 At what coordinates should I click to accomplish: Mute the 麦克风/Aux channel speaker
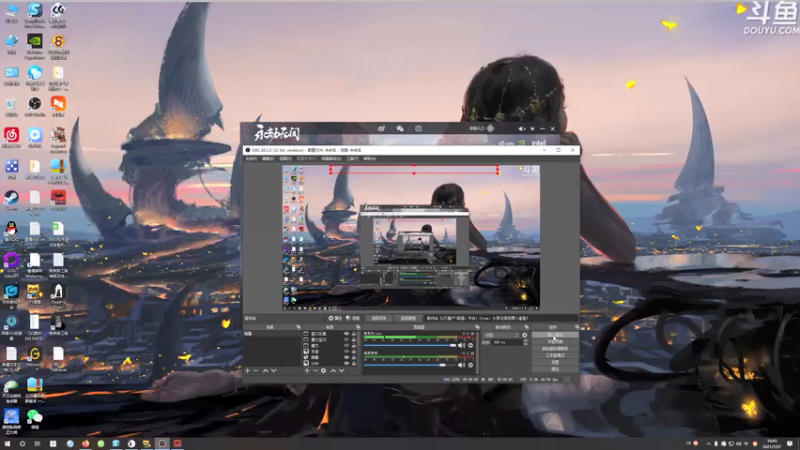click(x=462, y=345)
